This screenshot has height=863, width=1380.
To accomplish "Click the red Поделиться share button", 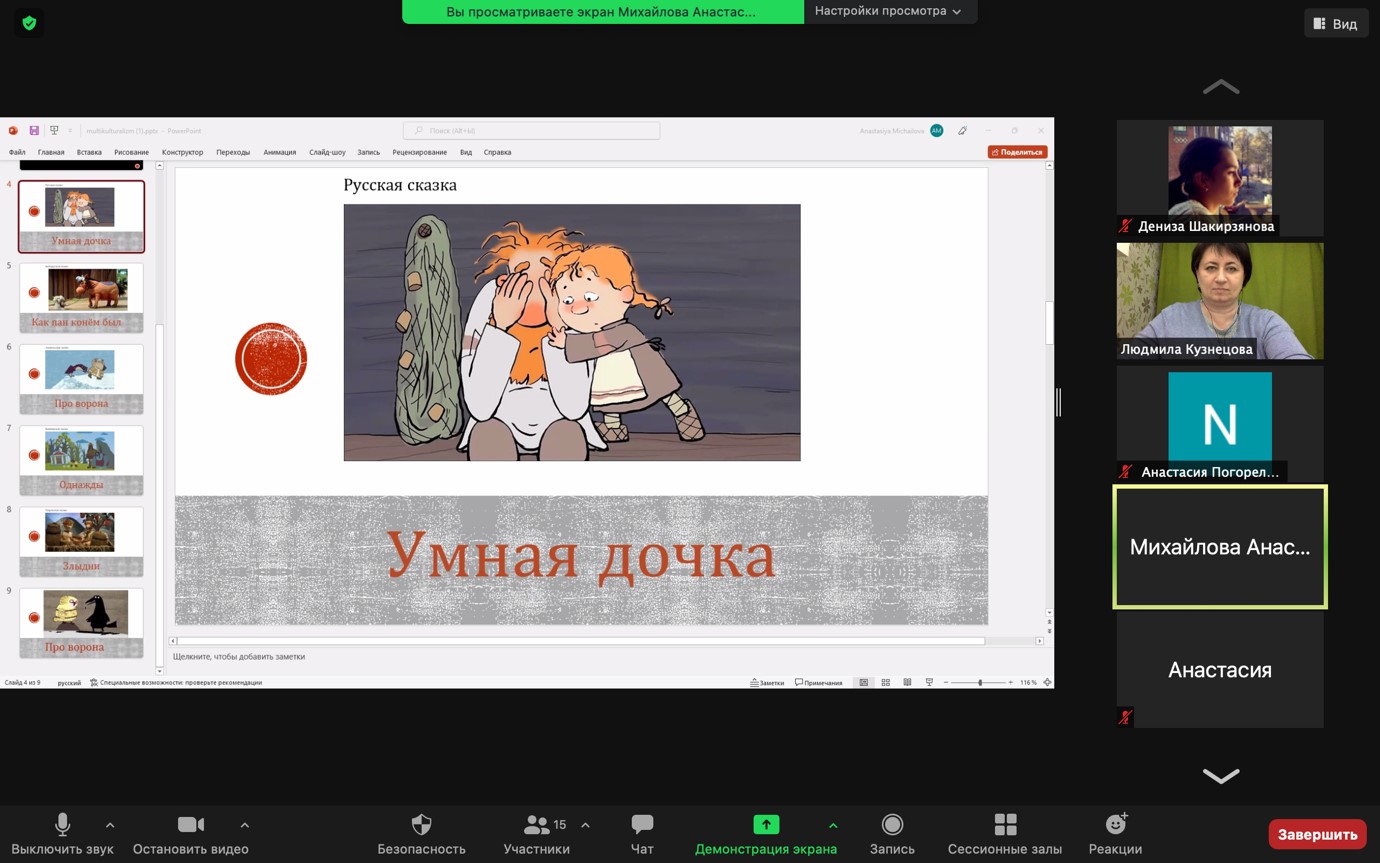I will 1017,152.
